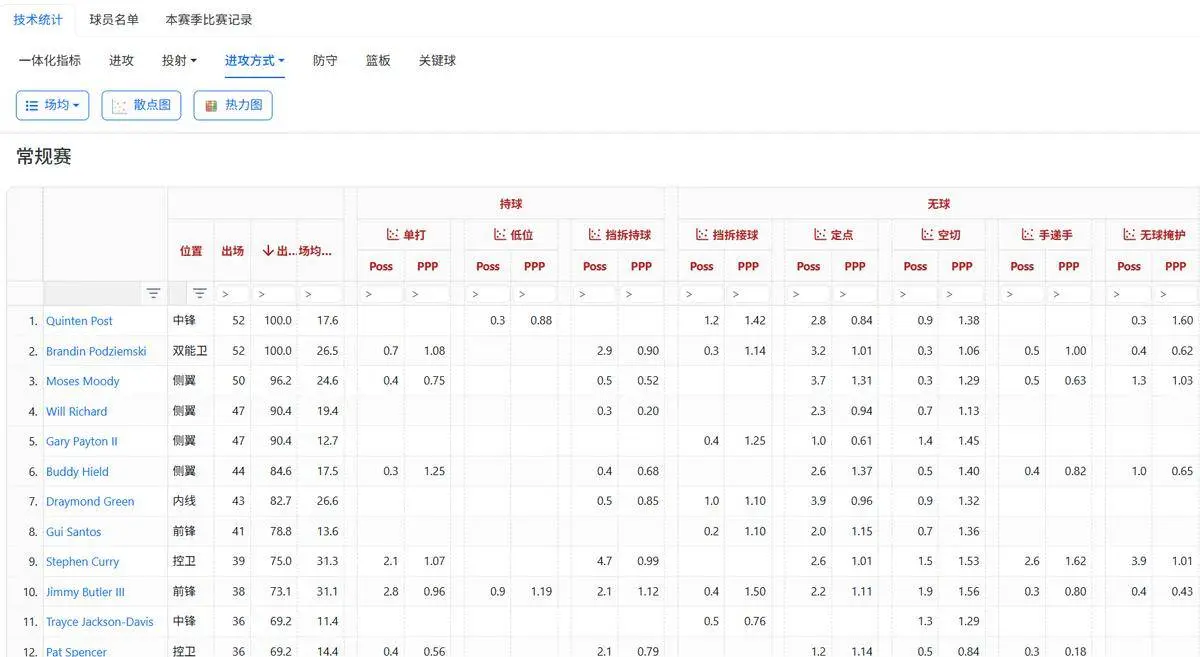
Task: Click scatter chart icon beside 挡拆接球
Action: (x=702, y=235)
